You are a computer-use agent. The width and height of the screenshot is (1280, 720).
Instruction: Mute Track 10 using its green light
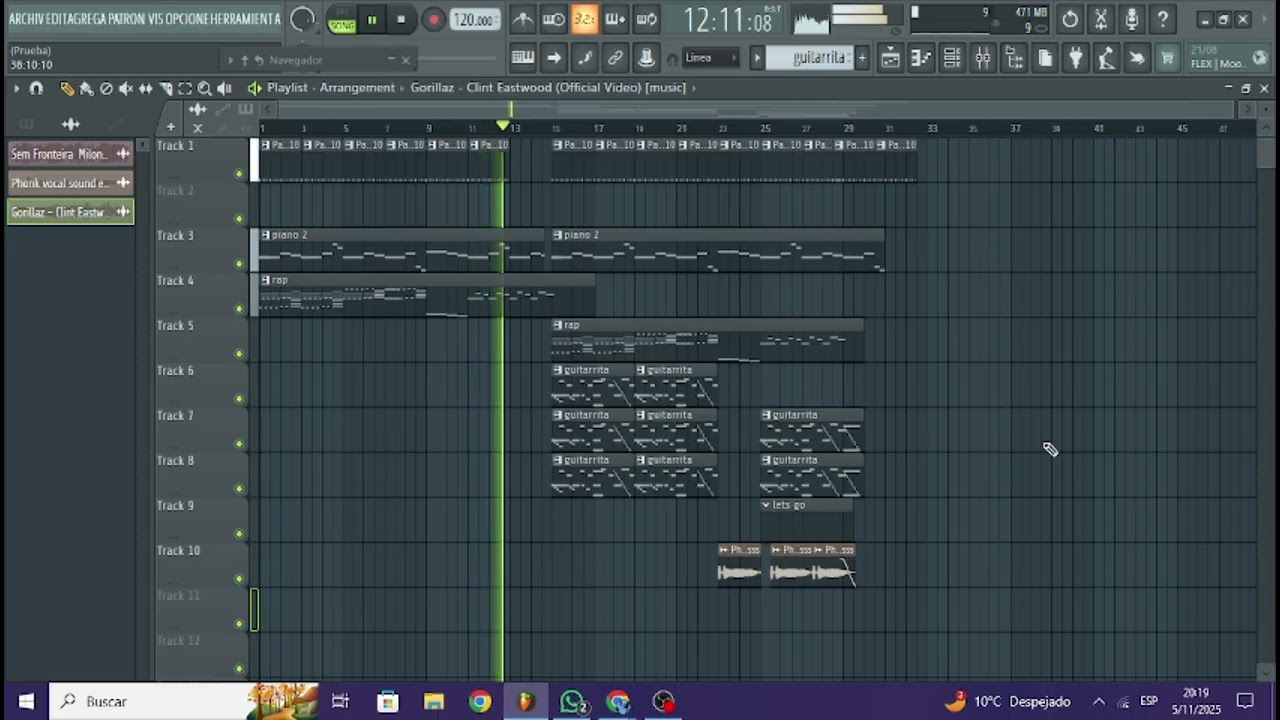(239, 579)
